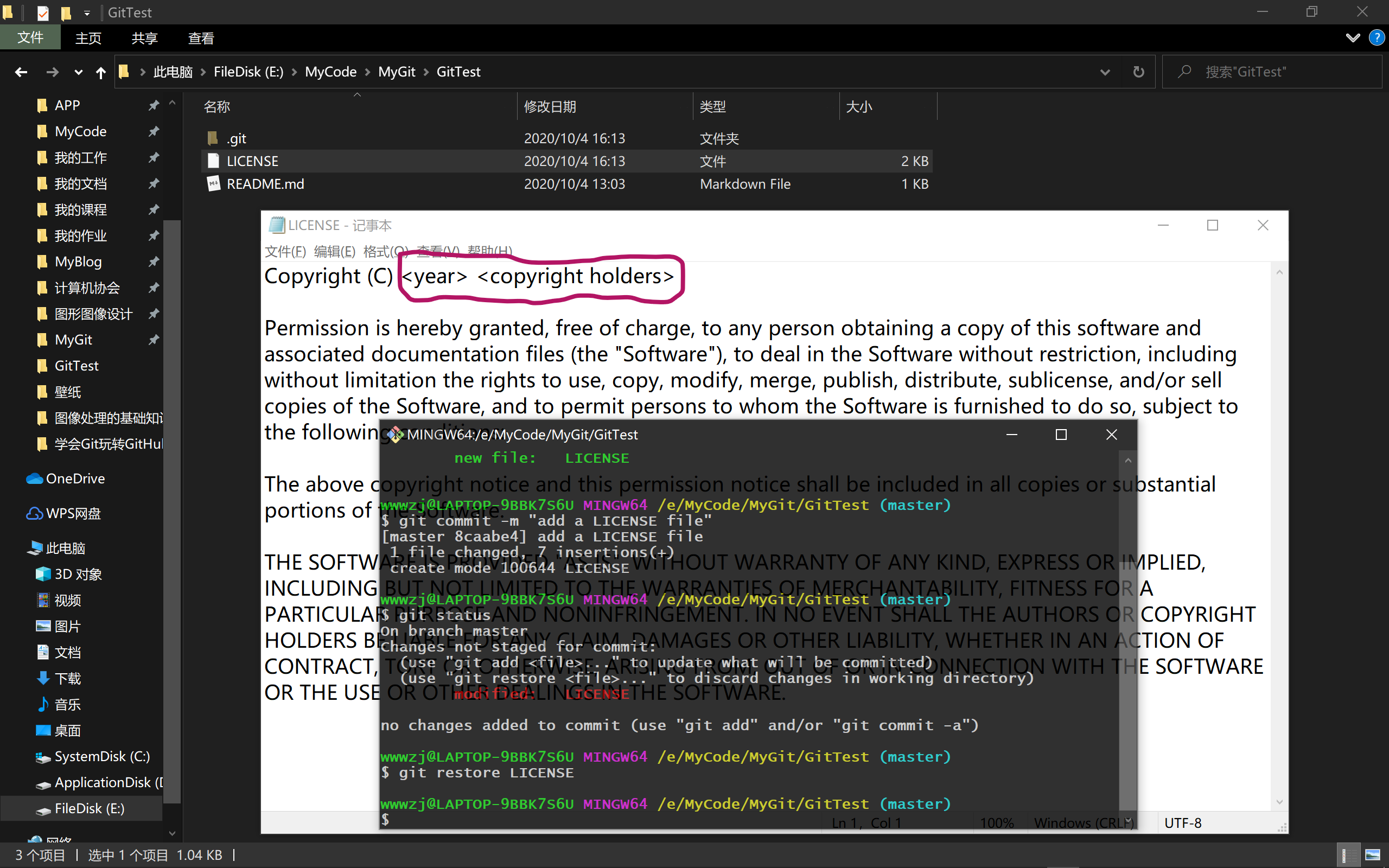Screen dimensions: 1389x868
Task: Open 文件(F) menu in Notepad
Action: [x=285, y=251]
